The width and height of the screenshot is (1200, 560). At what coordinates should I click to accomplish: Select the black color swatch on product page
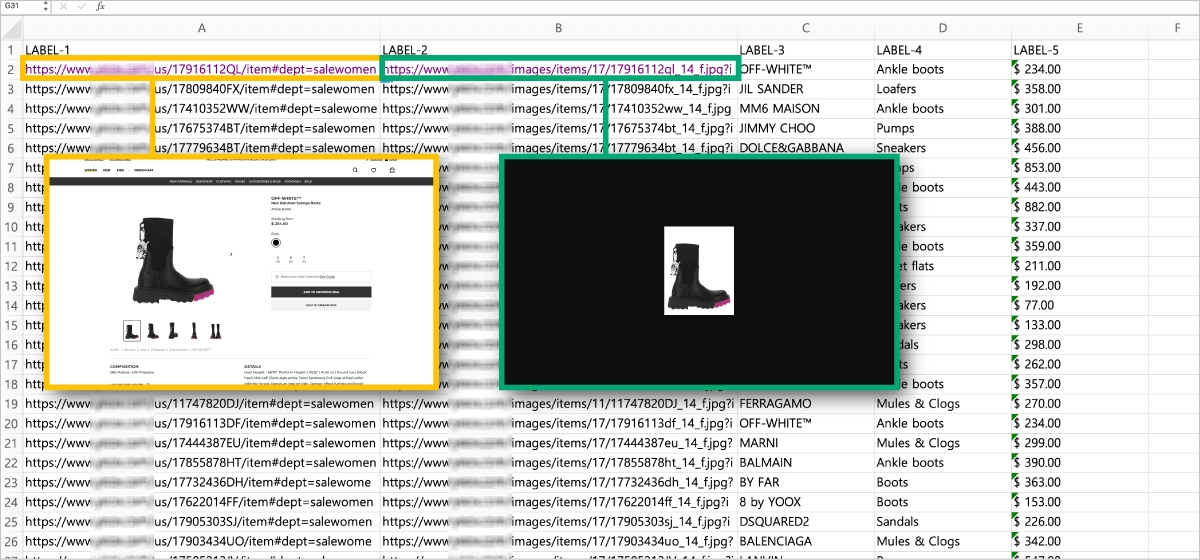(276, 242)
